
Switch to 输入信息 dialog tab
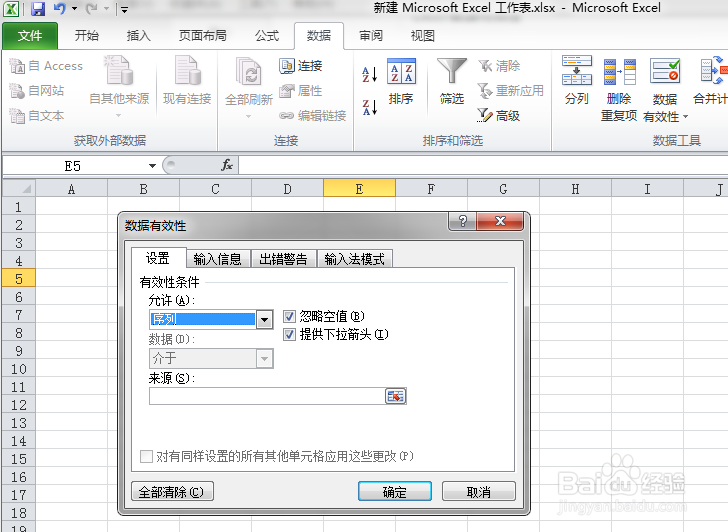click(218, 259)
